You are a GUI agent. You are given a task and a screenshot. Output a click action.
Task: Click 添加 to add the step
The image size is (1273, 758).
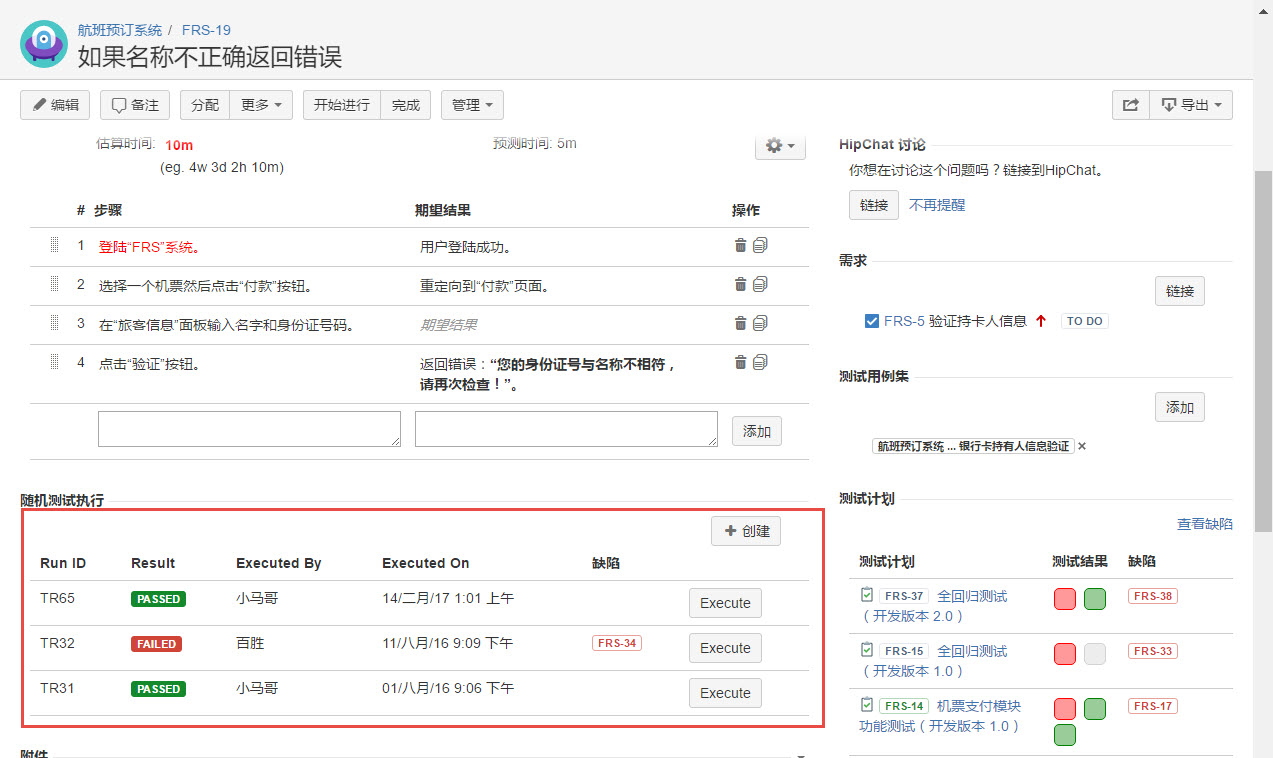tap(757, 431)
